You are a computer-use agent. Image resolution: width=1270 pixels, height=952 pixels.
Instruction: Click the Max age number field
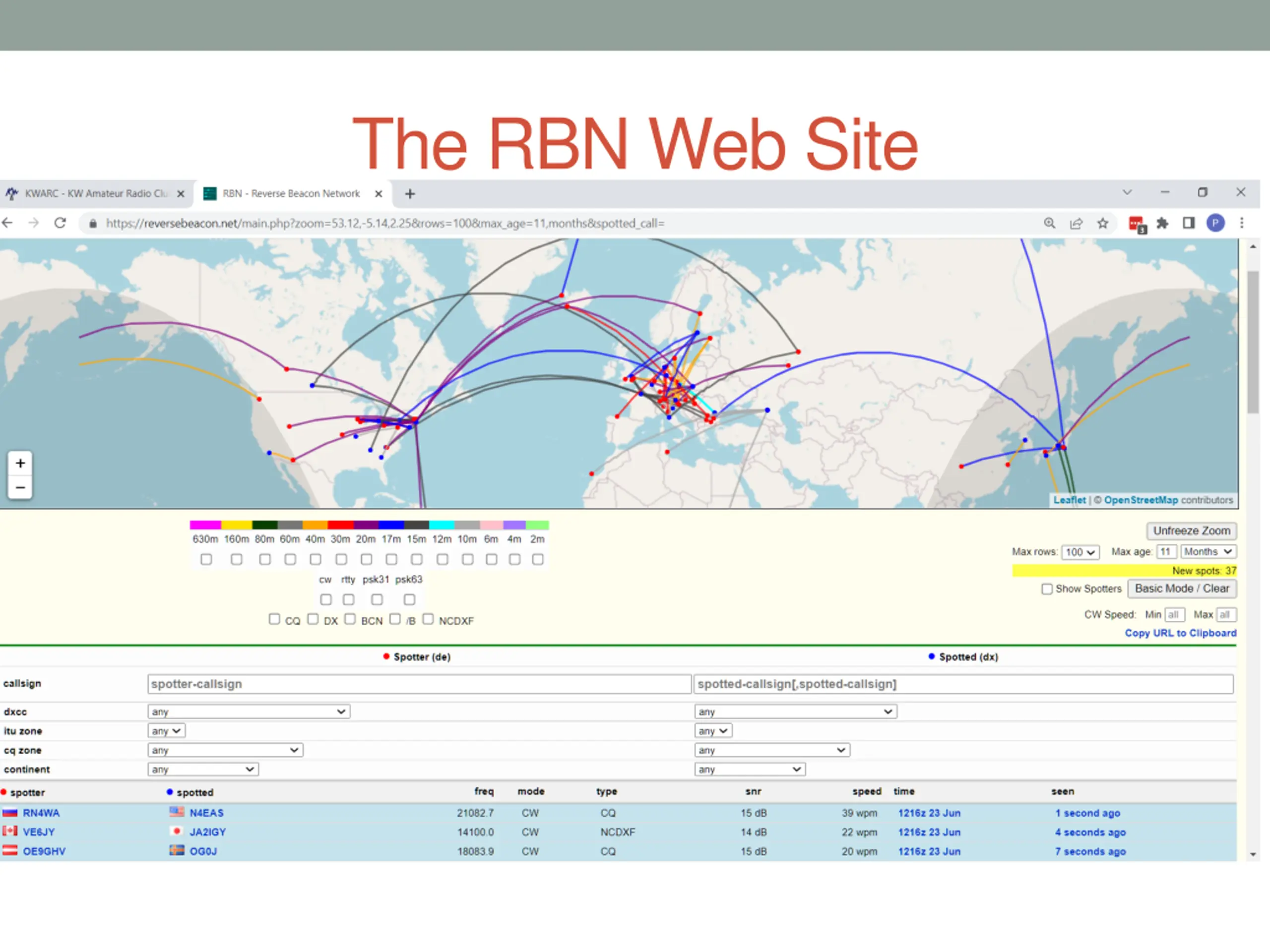click(1166, 551)
